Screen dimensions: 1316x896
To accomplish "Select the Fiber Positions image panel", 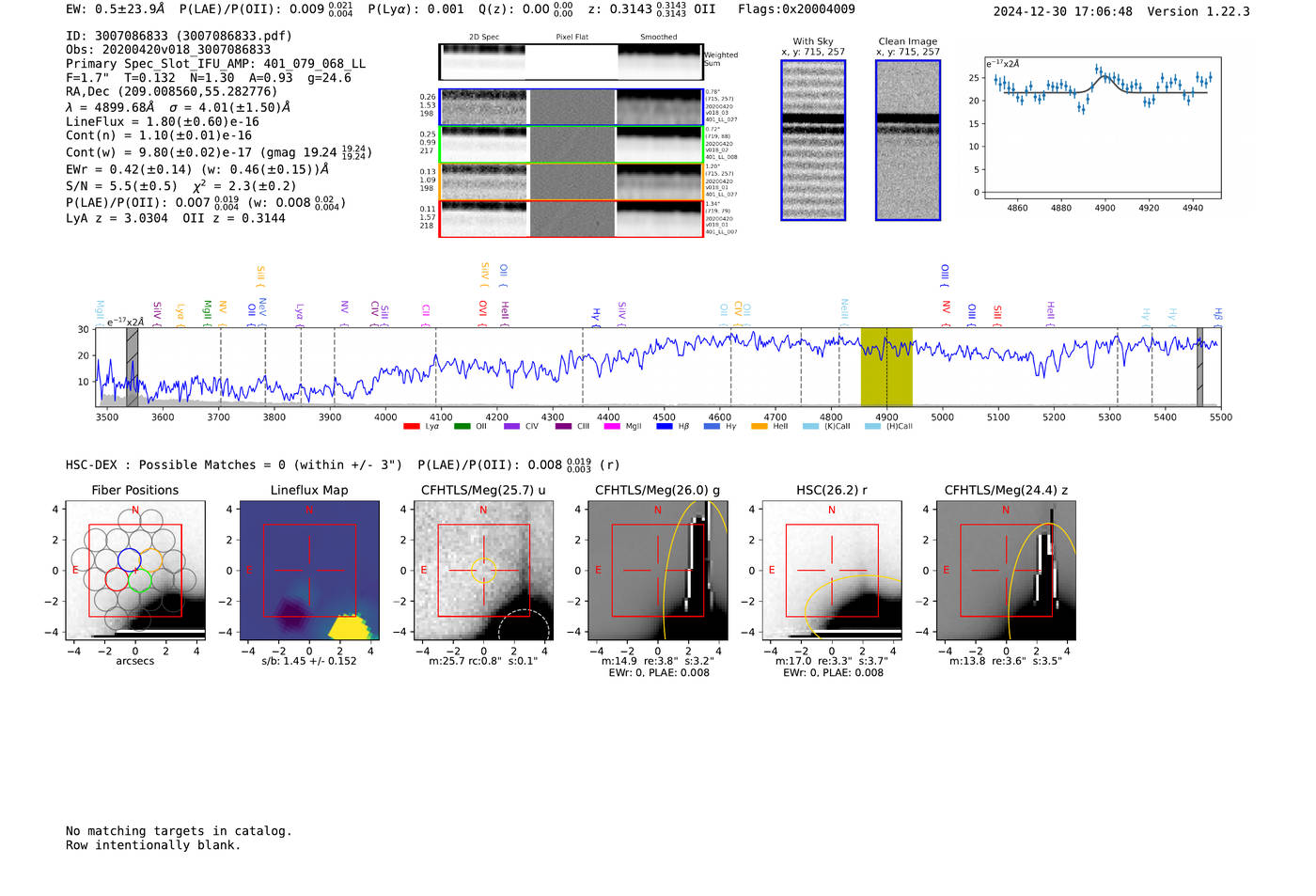I will pyautogui.click(x=135, y=571).
